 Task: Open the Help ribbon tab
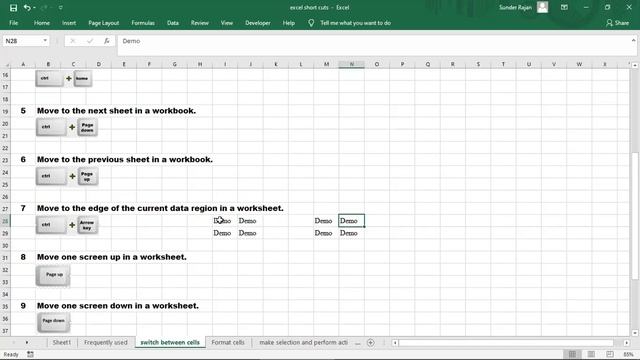289,23
